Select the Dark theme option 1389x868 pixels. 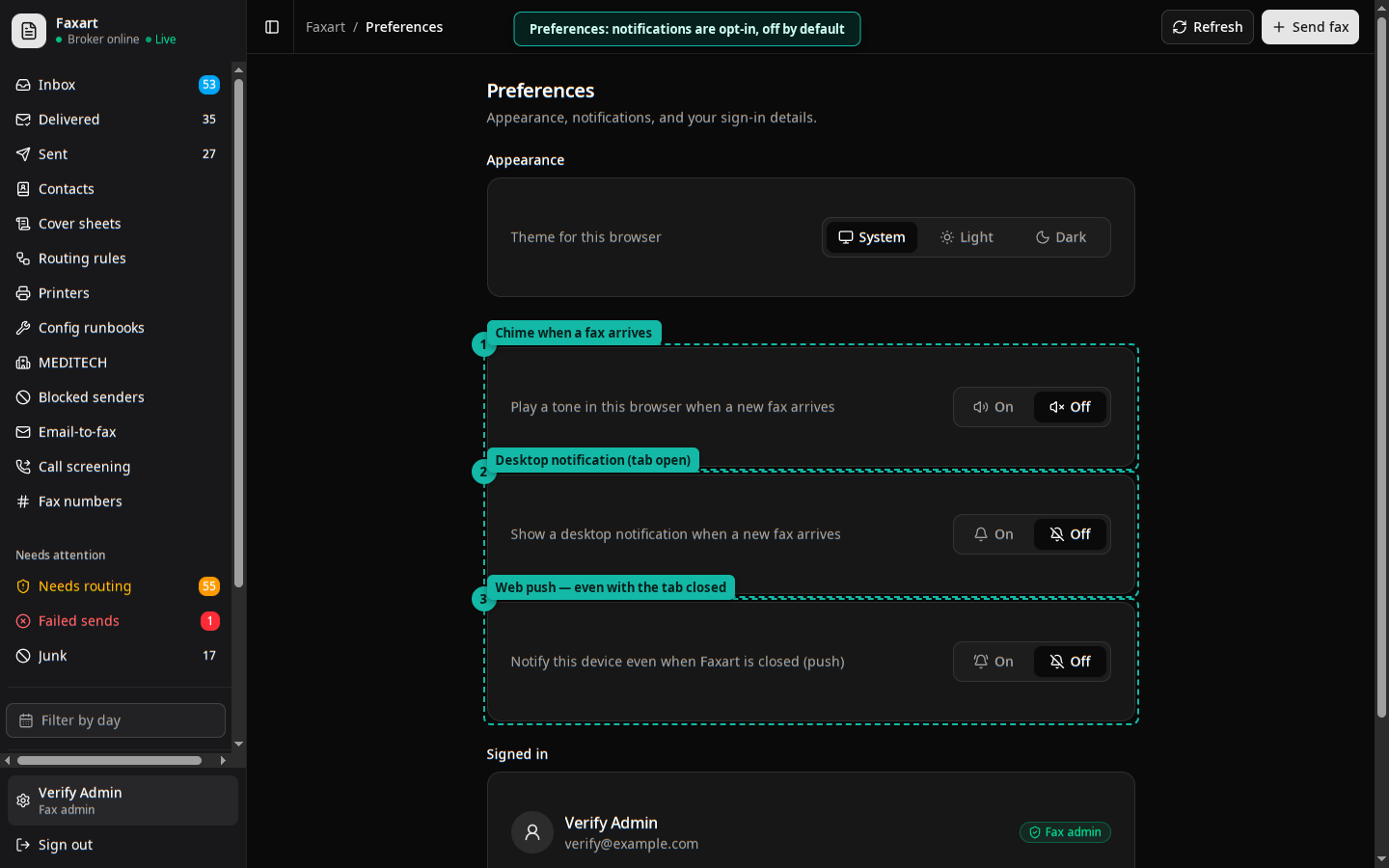point(1061,237)
